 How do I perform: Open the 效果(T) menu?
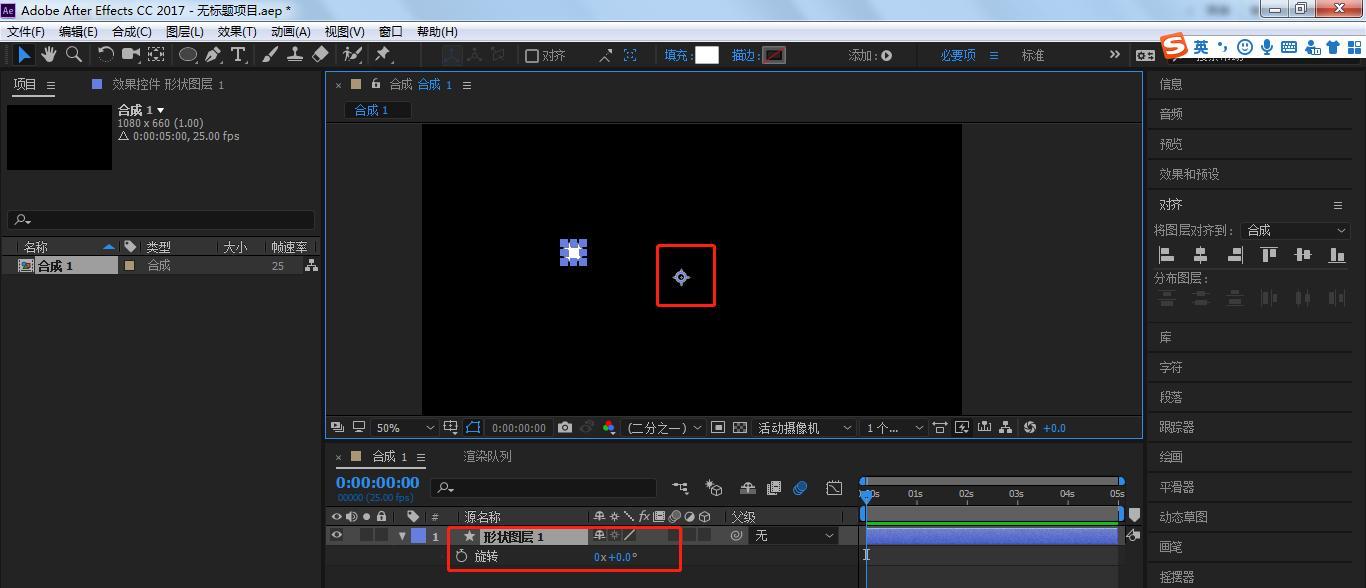237,31
